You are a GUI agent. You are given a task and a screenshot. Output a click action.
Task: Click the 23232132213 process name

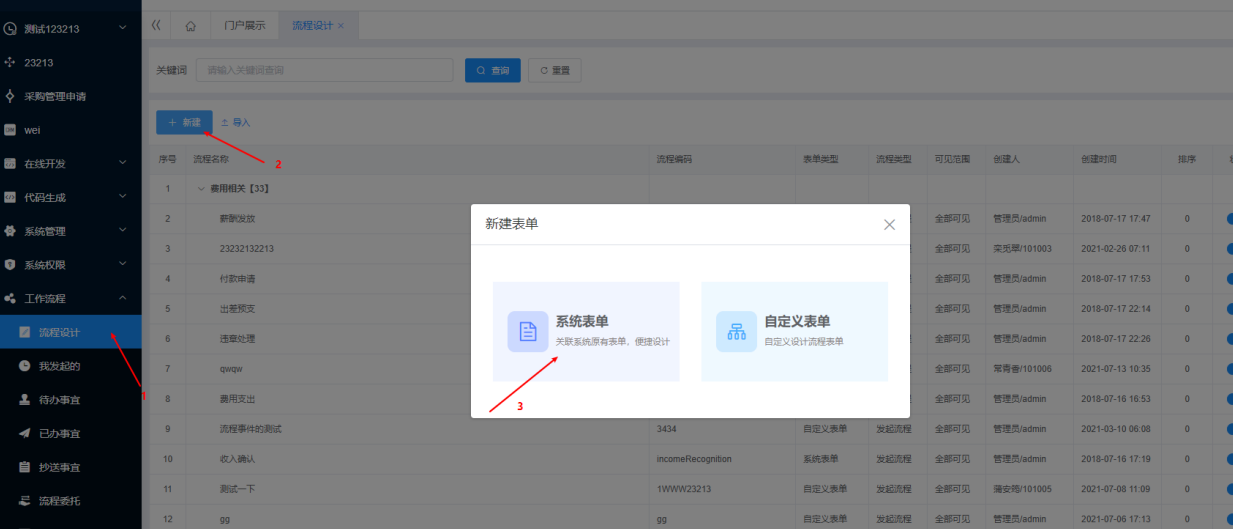(247, 248)
